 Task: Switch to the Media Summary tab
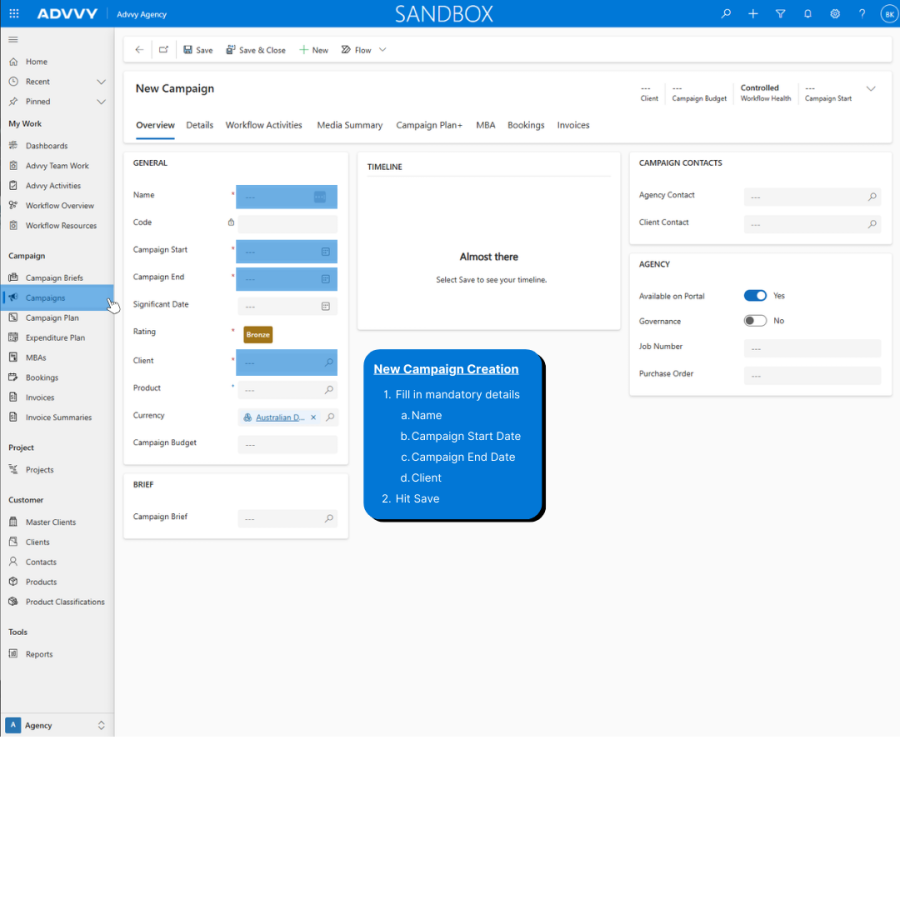[x=349, y=126]
